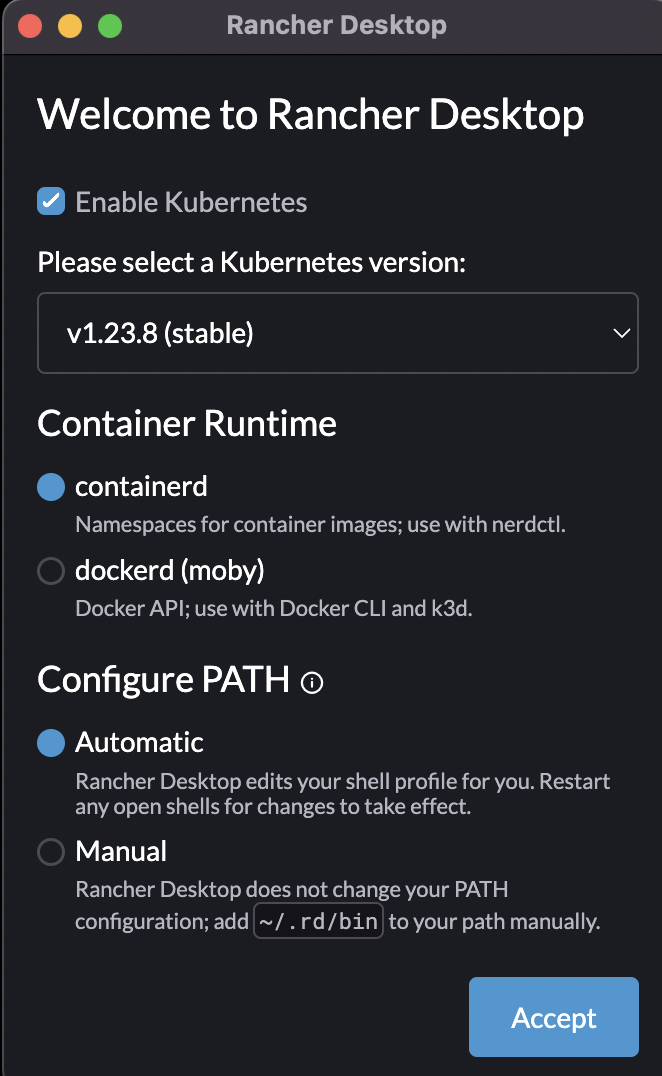662x1076 pixels.
Task: Click the Rancher Desktop window title bar
Action: tap(336, 25)
